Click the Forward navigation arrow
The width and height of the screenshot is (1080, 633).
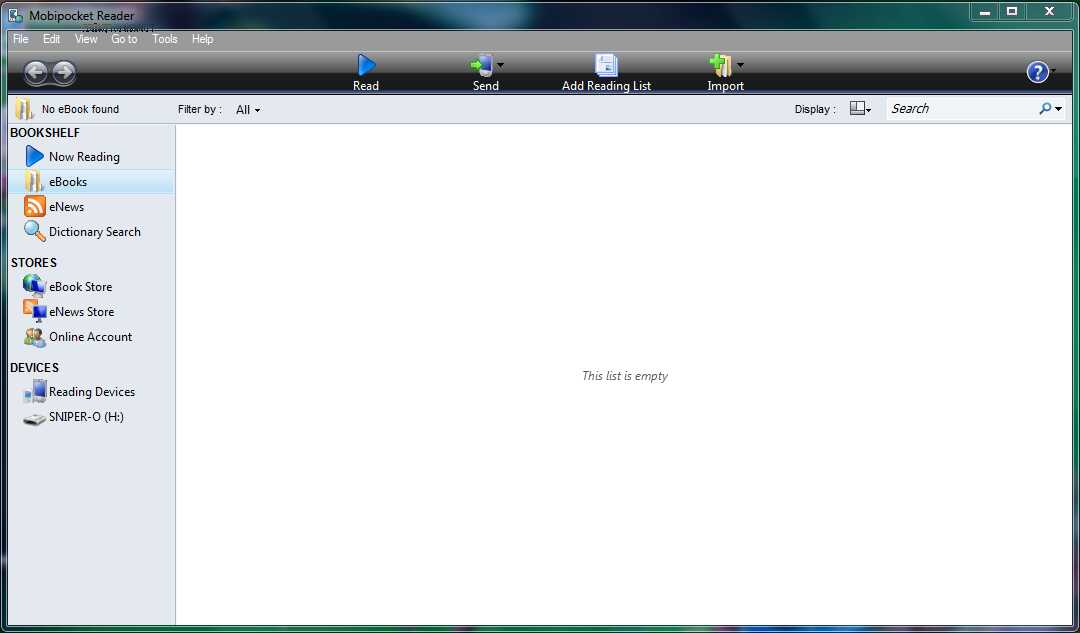[x=64, y=72]
